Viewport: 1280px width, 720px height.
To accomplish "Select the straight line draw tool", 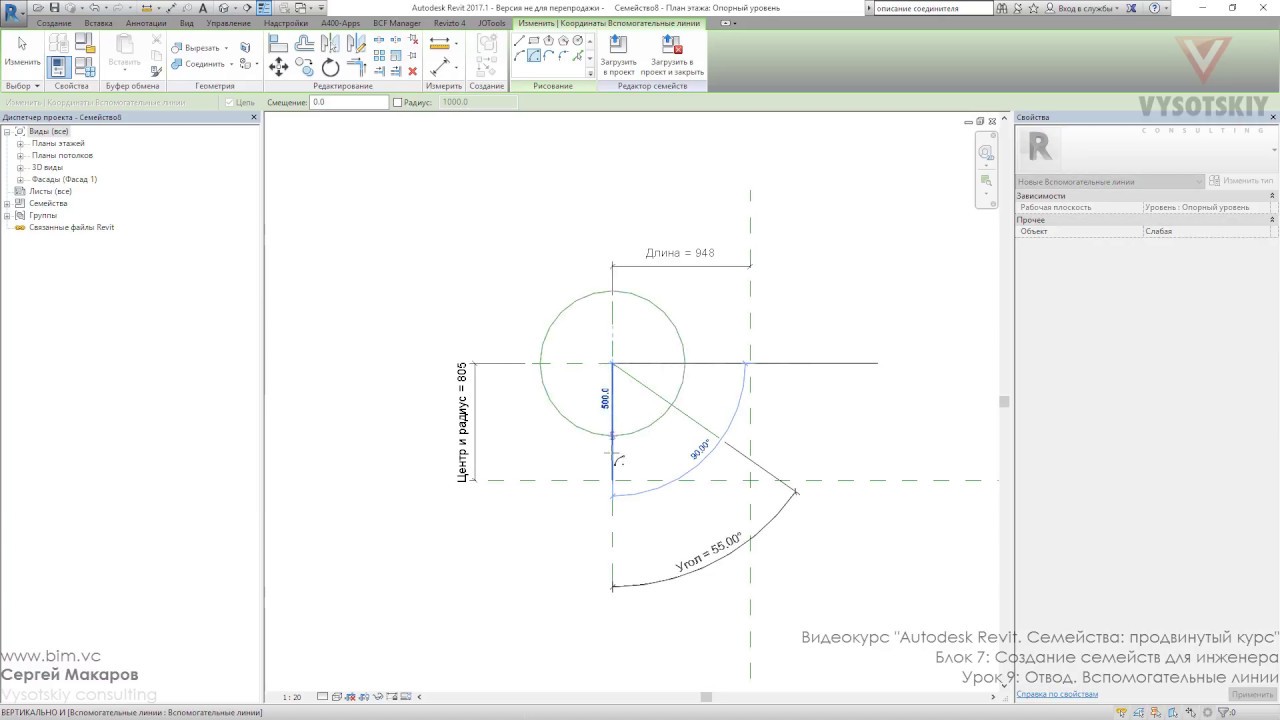I will [x=519, y=41].
